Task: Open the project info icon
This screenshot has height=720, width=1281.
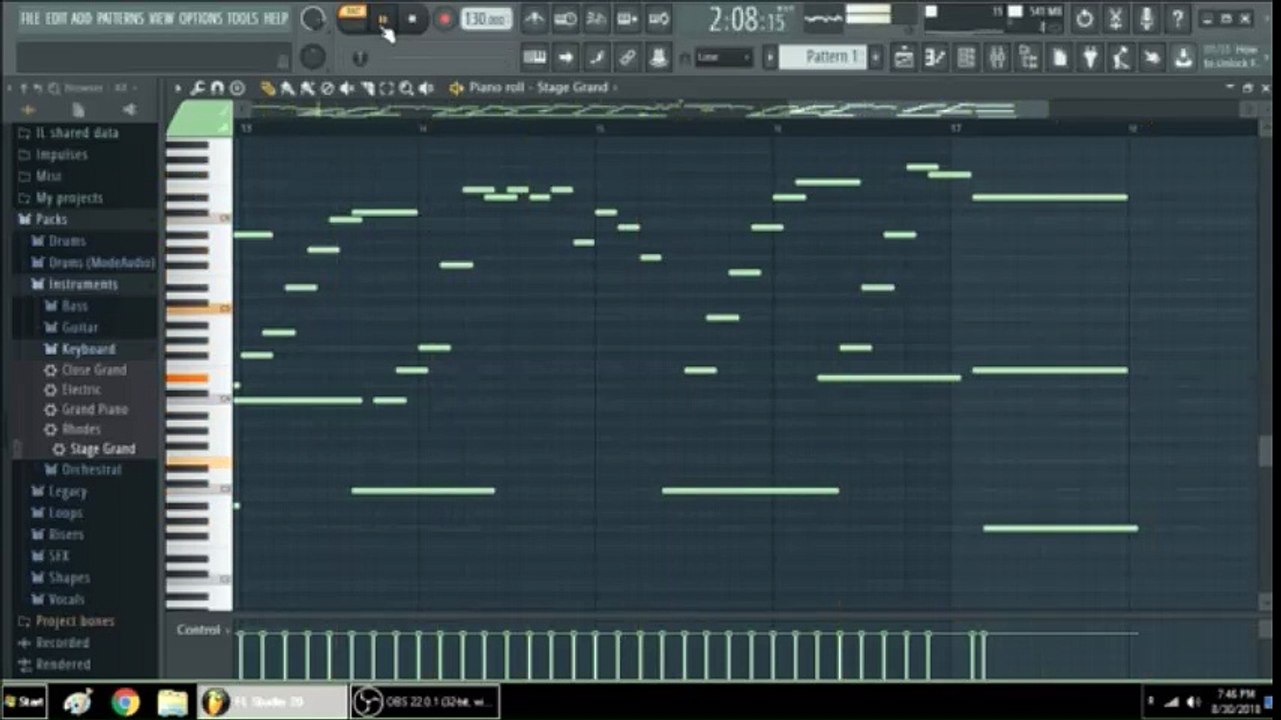Action: 1059,58
